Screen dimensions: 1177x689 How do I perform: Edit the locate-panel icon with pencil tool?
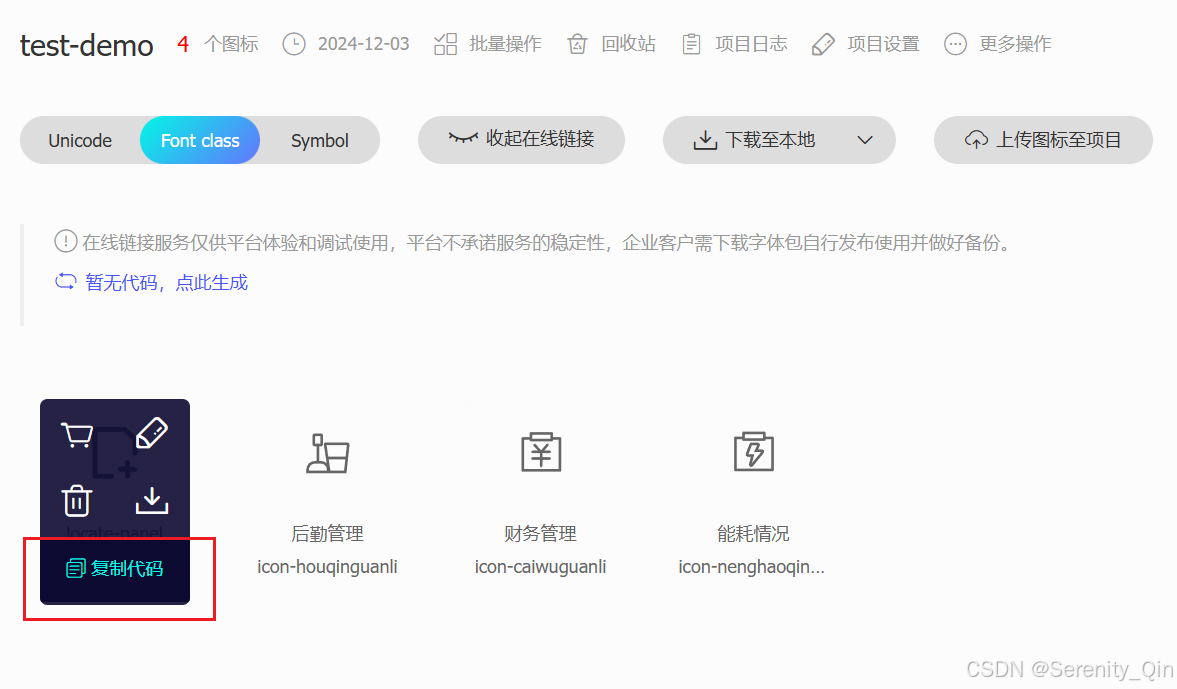pos(152,432)
